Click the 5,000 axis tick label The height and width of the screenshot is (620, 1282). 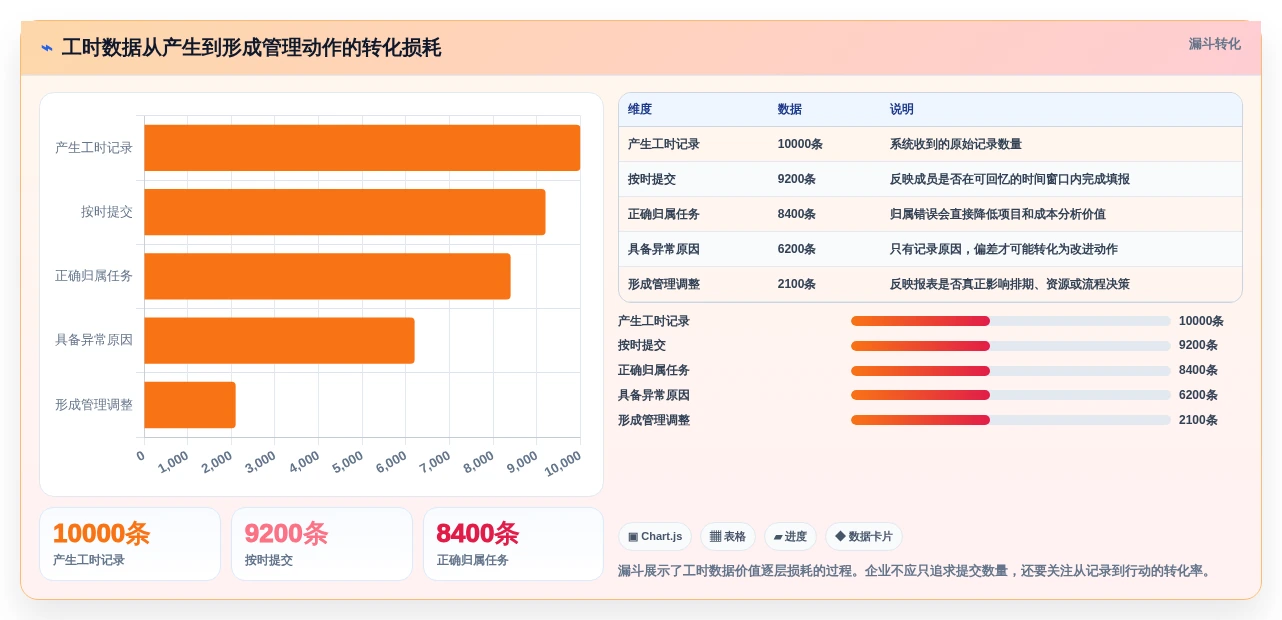click(x=348, y=462)
